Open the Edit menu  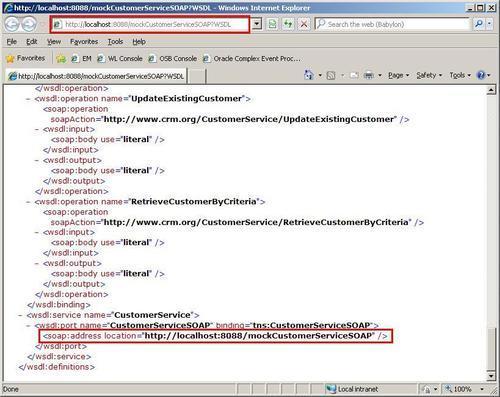coord(32,42)
